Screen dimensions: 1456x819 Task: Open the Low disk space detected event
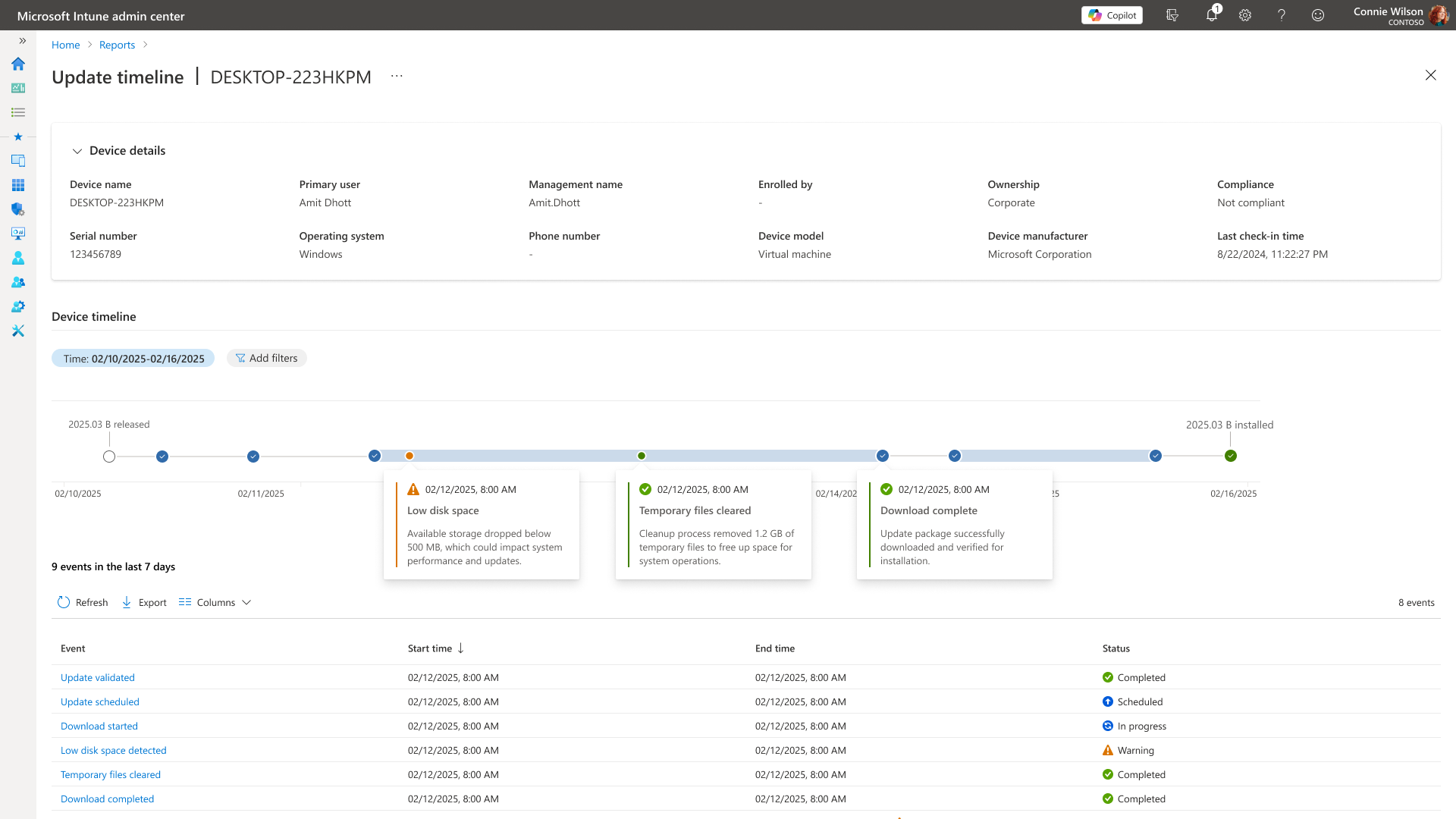point(114,750)
